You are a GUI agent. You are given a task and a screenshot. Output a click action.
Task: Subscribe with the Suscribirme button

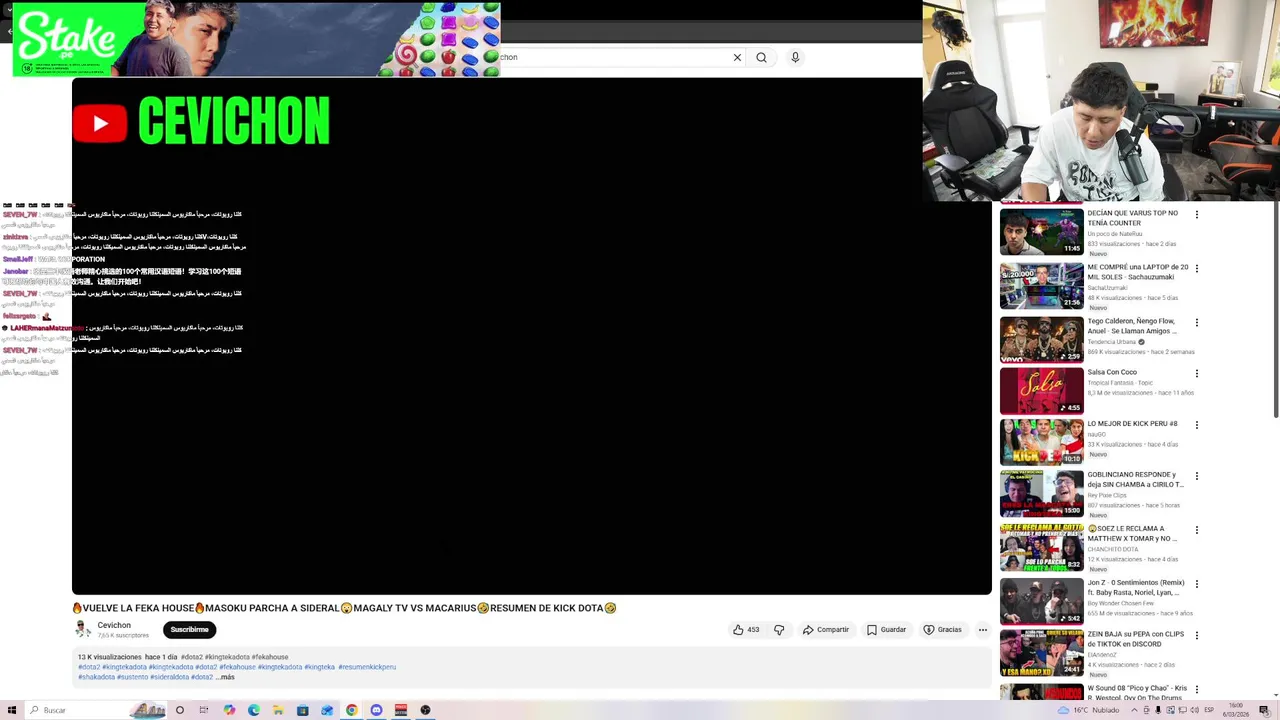coord(189,630)
